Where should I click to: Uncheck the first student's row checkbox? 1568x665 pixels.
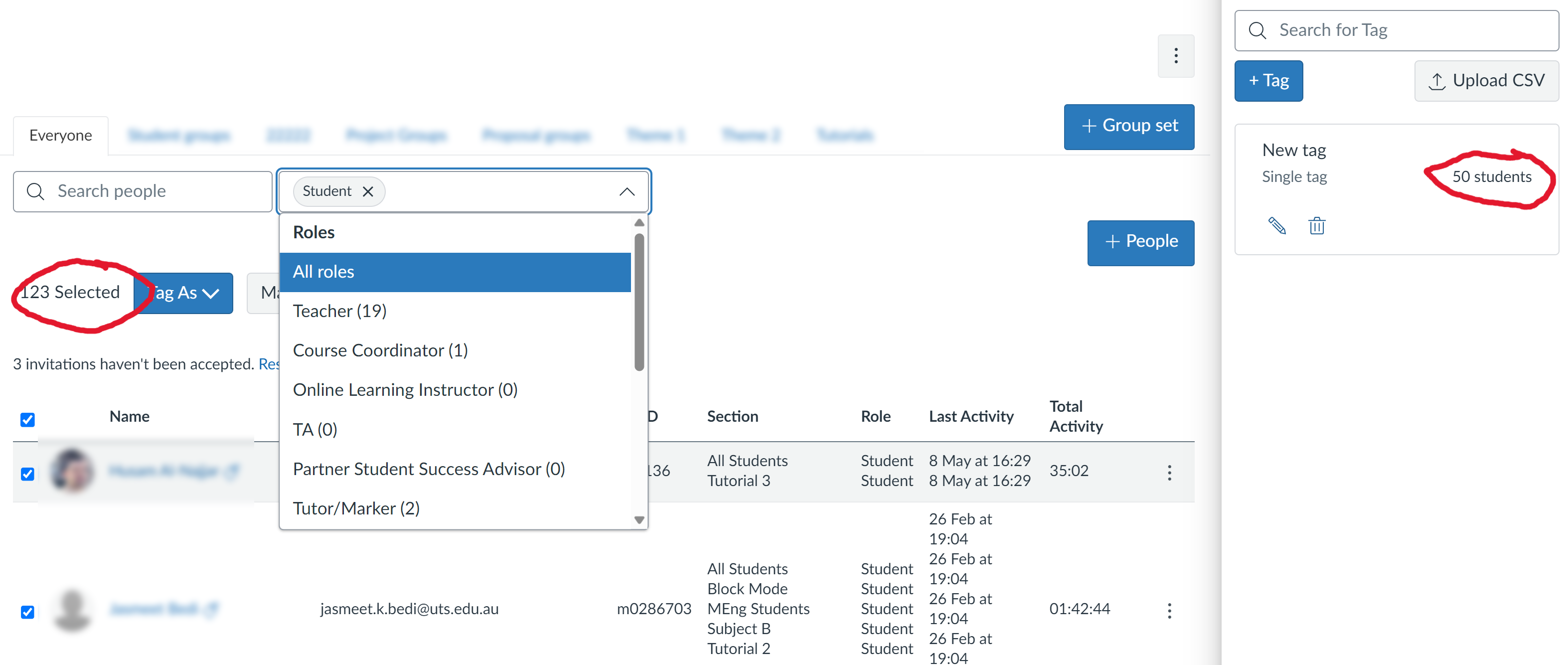[27, 475]
